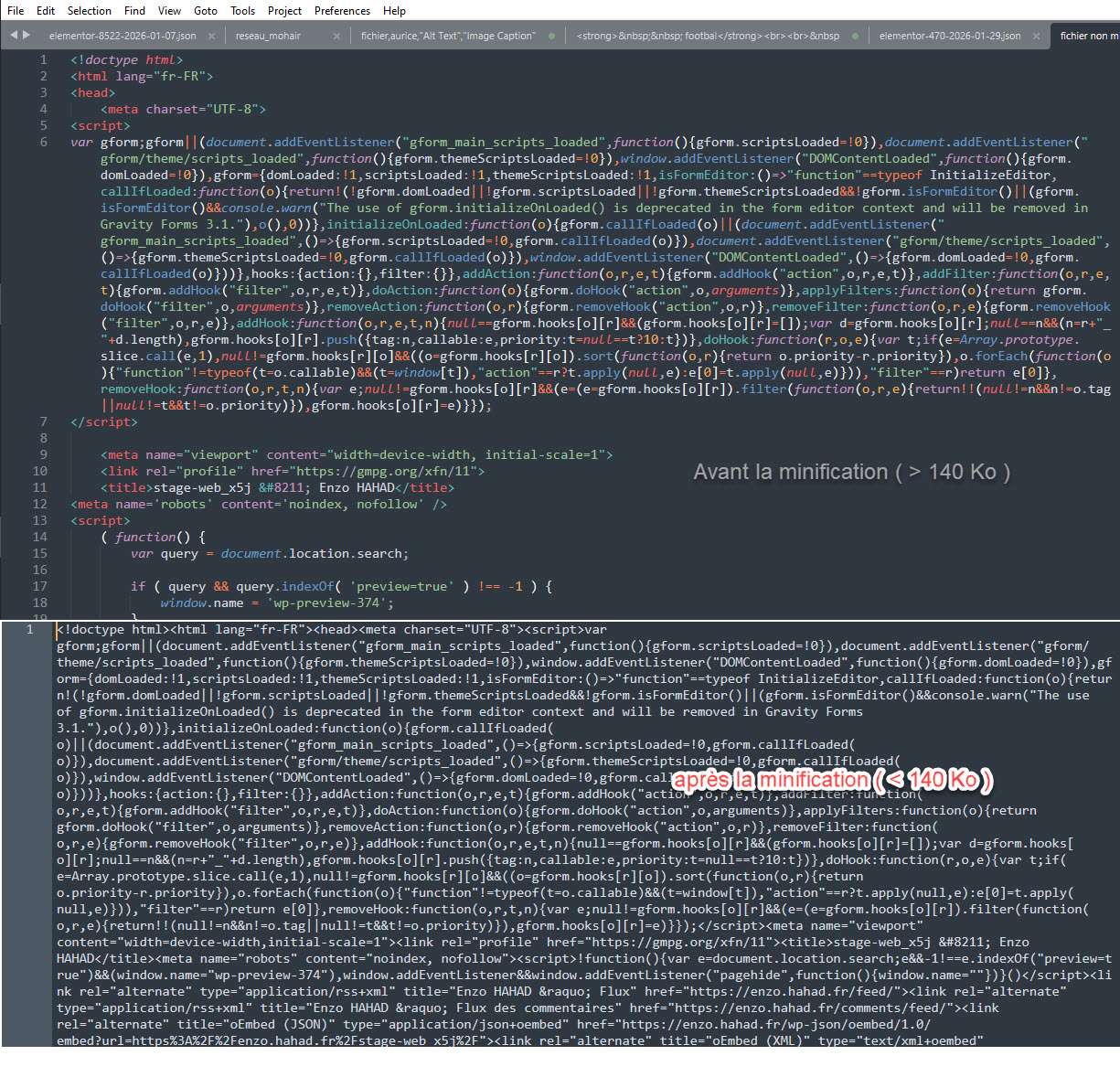The width and height of the screenshot is (1120, 1077).
Task: Open the Help menu
Action: pyautogui.click(x=394, y=10)
